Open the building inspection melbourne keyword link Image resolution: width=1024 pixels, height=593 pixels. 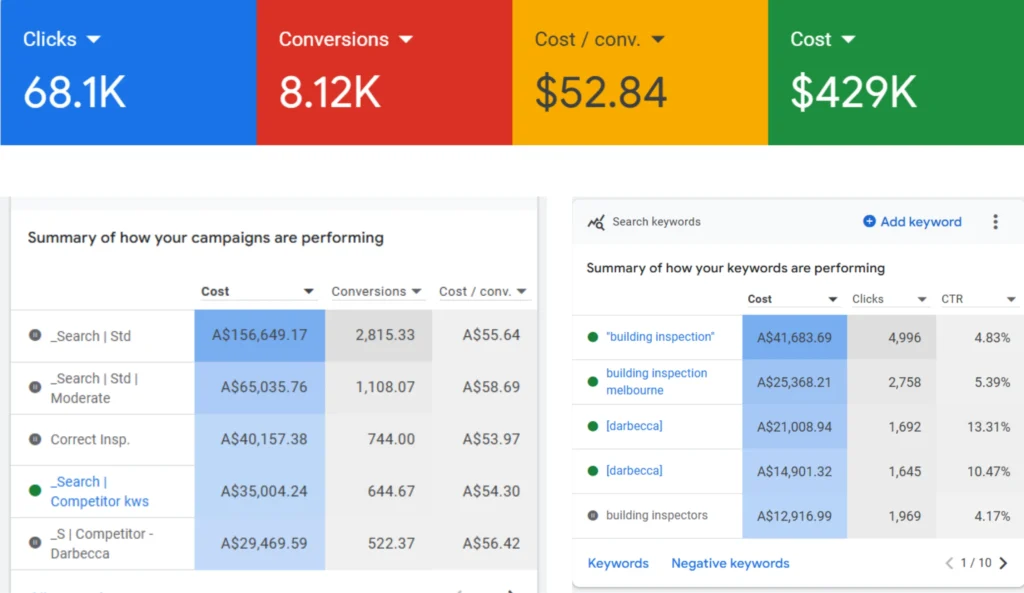(x=656, y=381)
